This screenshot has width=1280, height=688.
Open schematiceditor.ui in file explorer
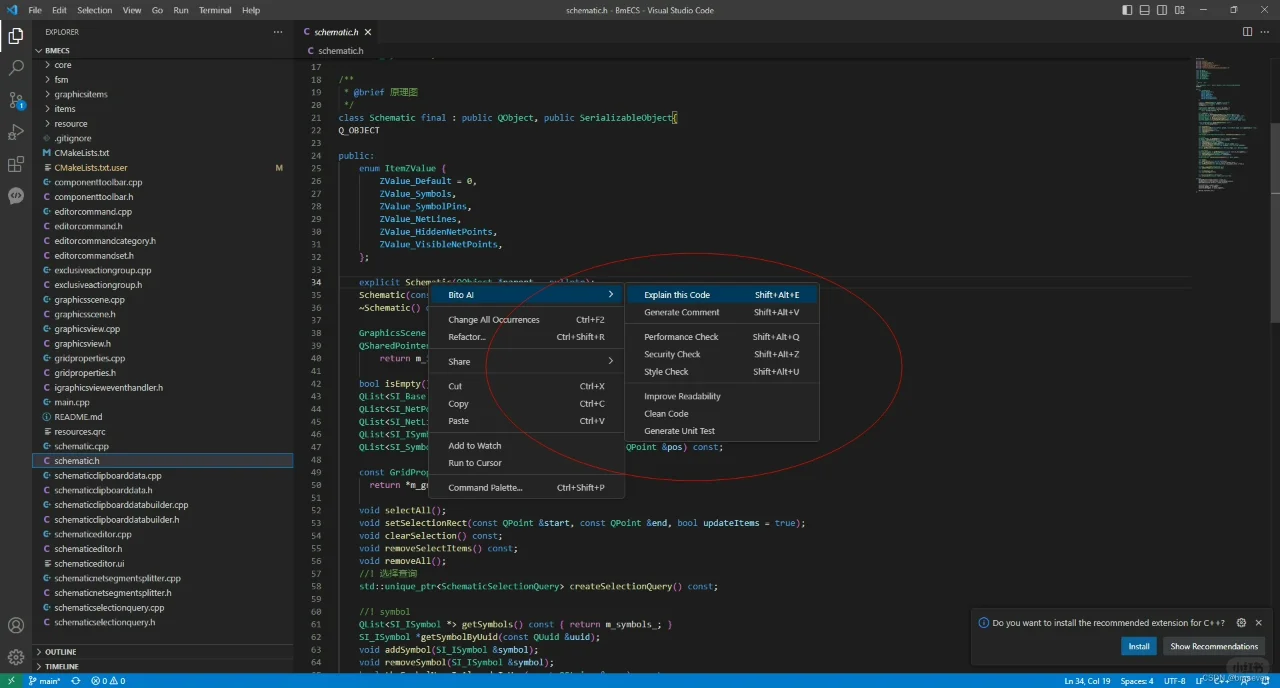pyautogui.click(x=88, y=564)
